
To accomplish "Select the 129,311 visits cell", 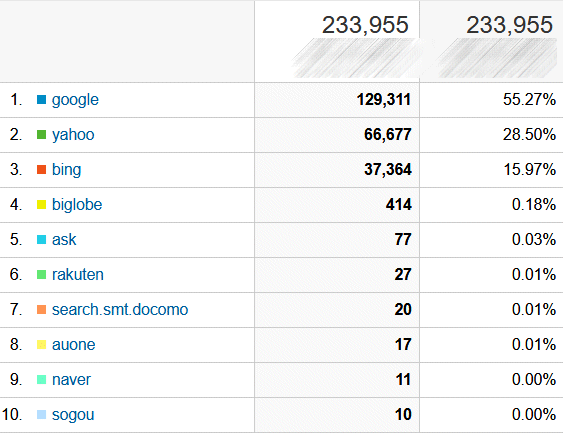I will coord(337,100).
